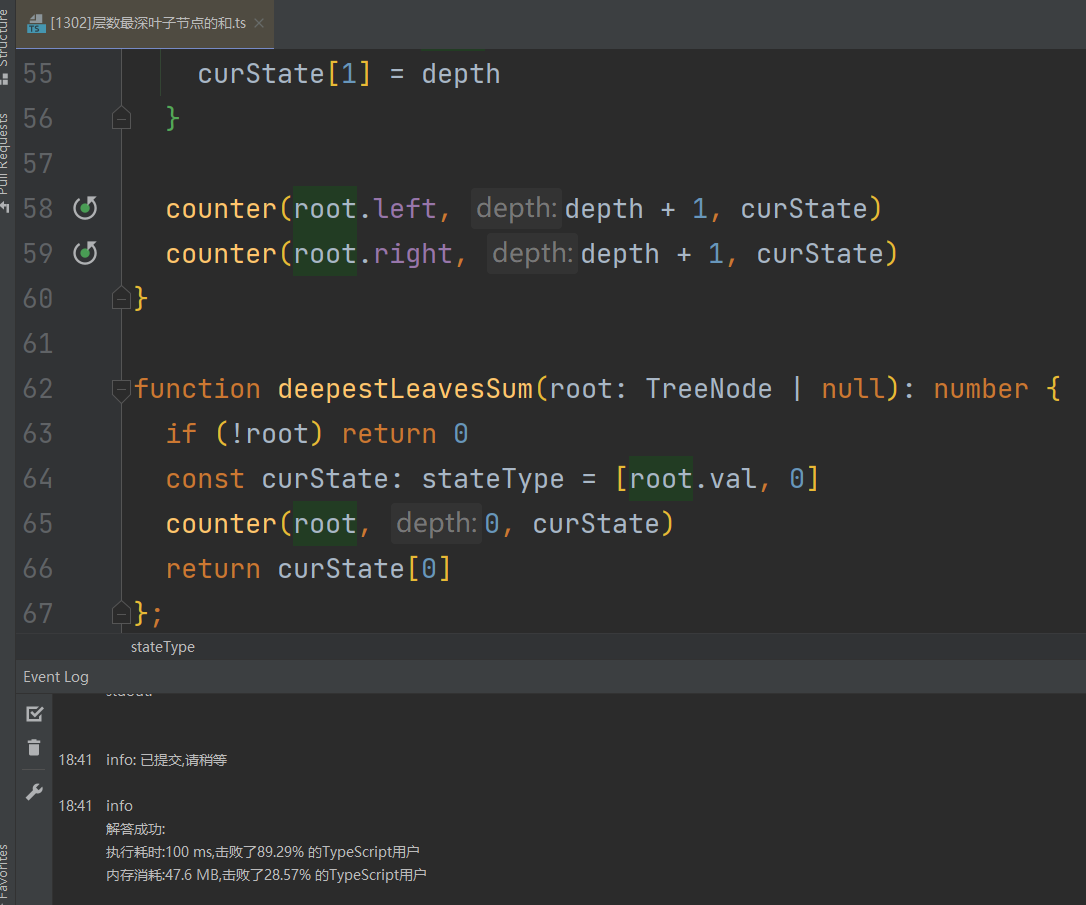The height and width of the screenshot is (905, 1086).
Task: Clear all Event Log entries with trash icon
Action: tap(34, 748)
